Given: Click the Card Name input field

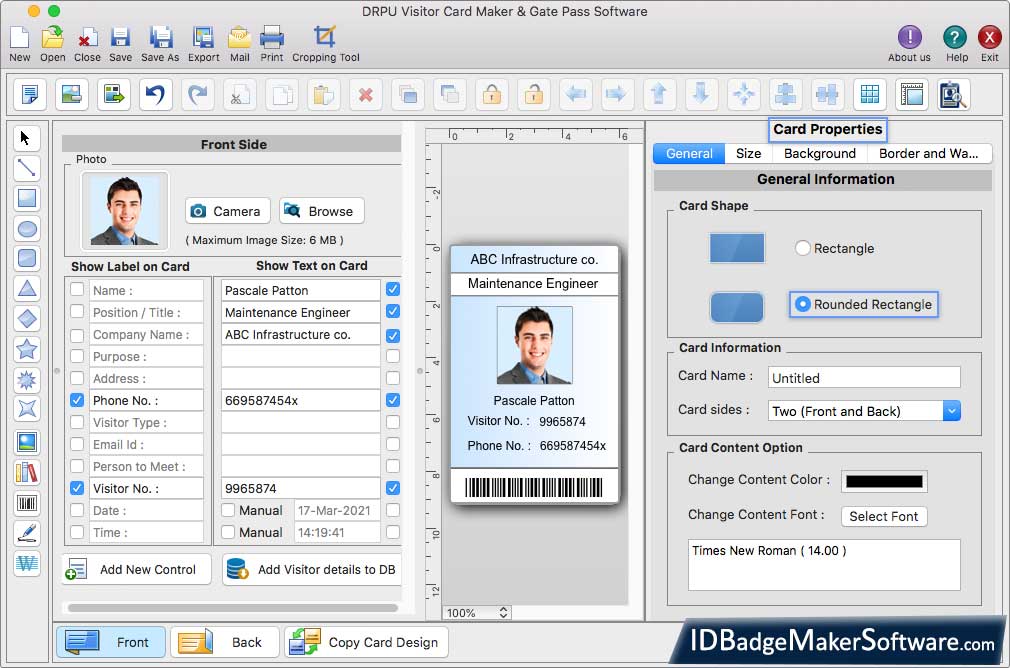Looking at the screenshot, I should 864,377.
